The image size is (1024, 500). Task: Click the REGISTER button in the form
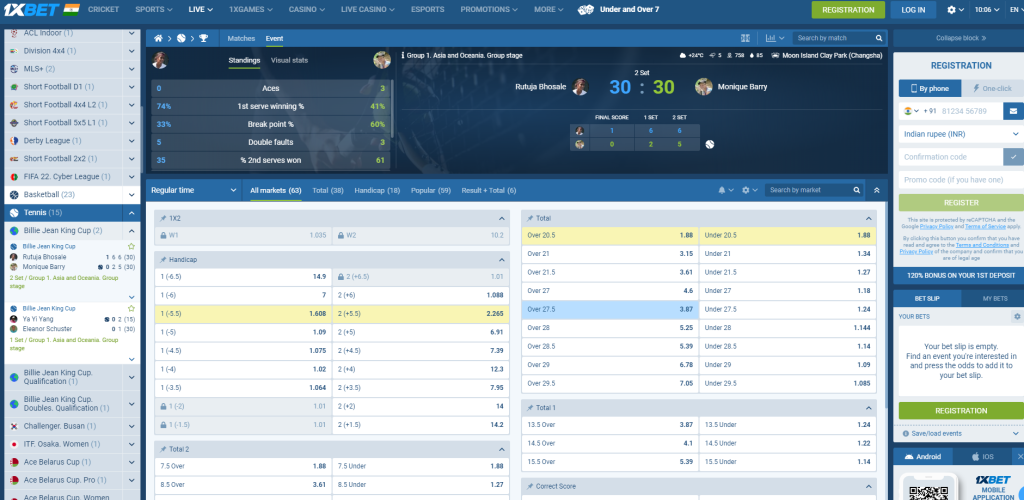click(x=961, y=202)
